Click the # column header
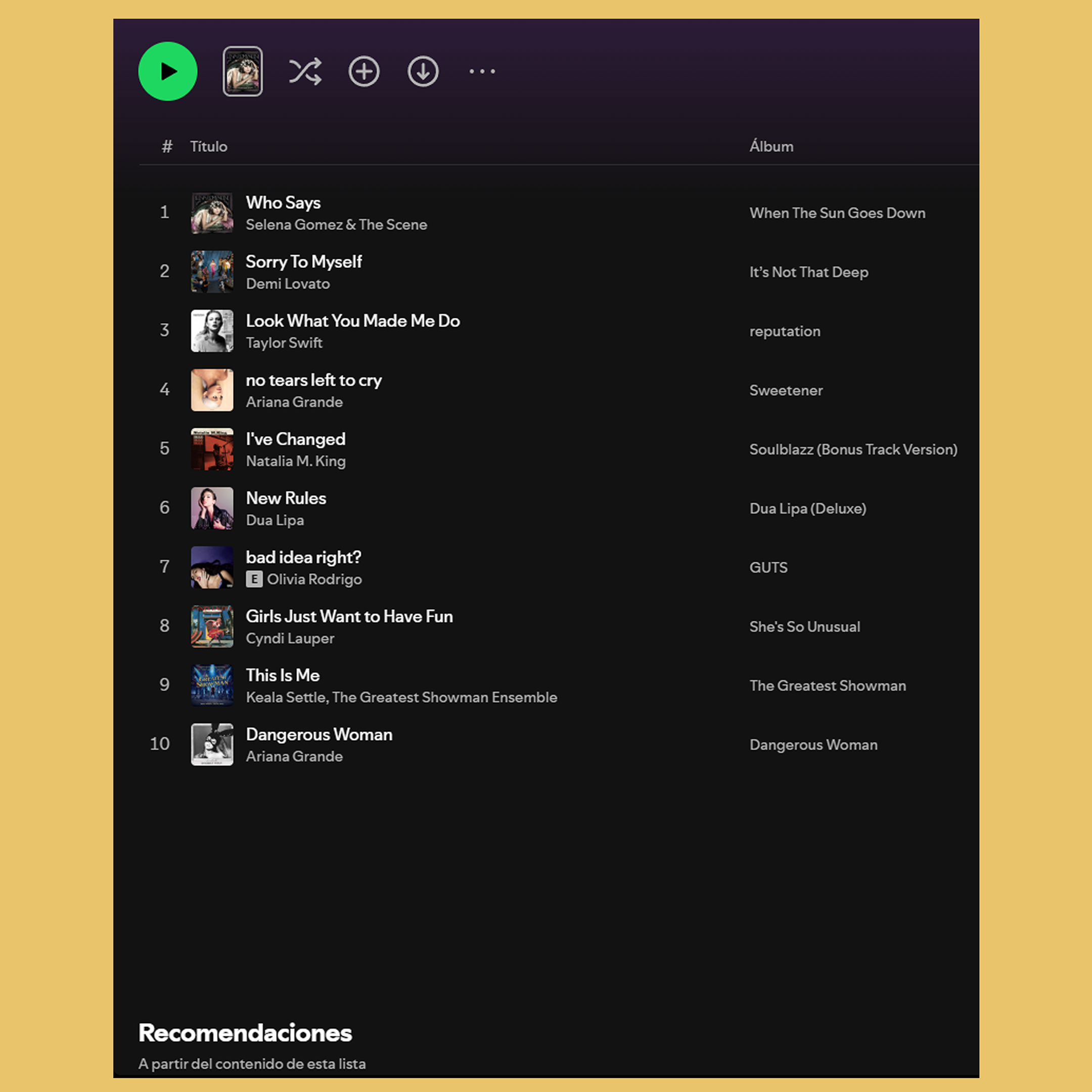Image resolution: width=1092 pixels, height=1092 pixels. (x=167, y=147)
